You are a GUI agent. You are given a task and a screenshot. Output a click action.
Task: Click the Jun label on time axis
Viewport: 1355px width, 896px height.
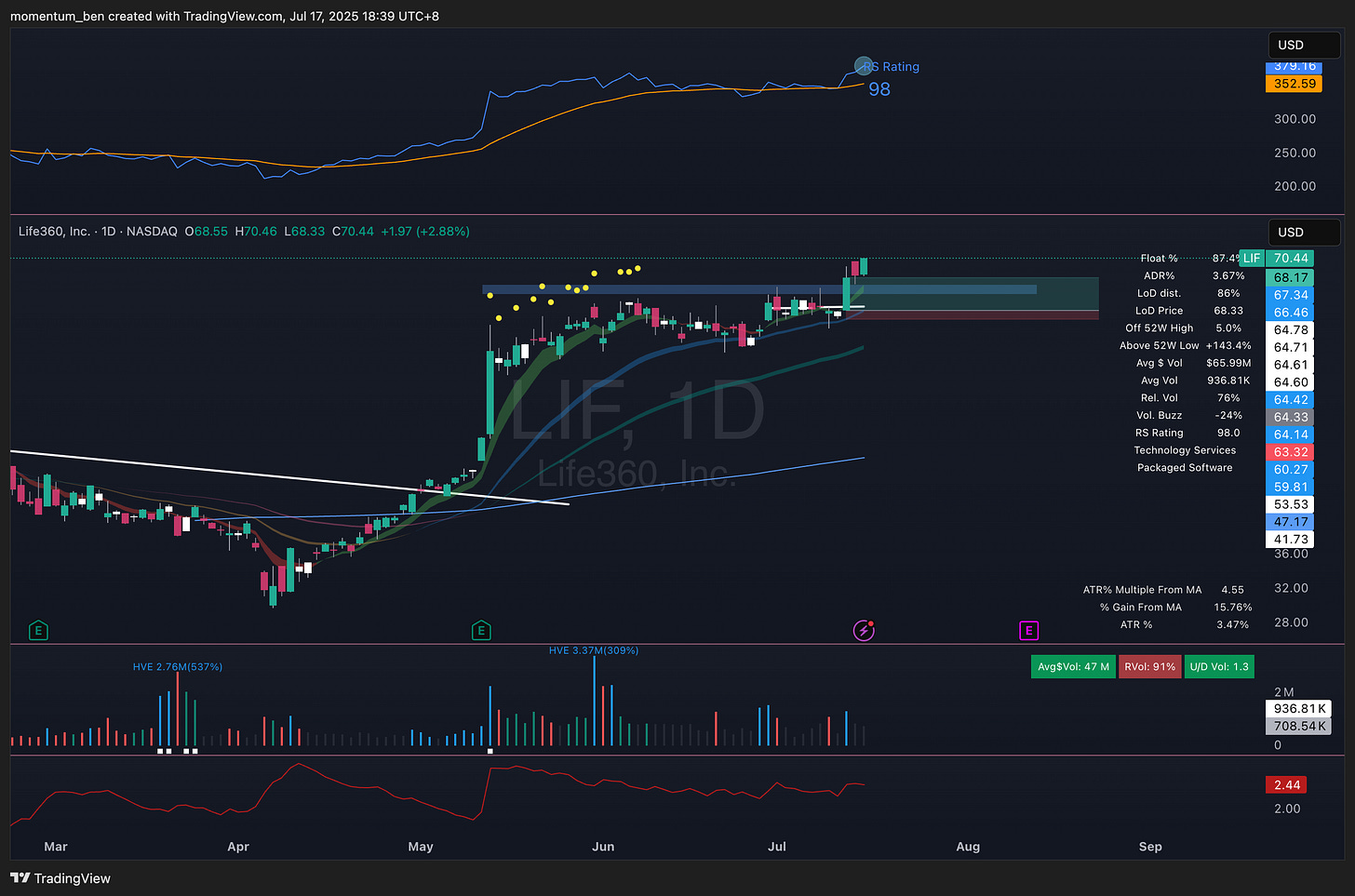[x=603, y=847]
